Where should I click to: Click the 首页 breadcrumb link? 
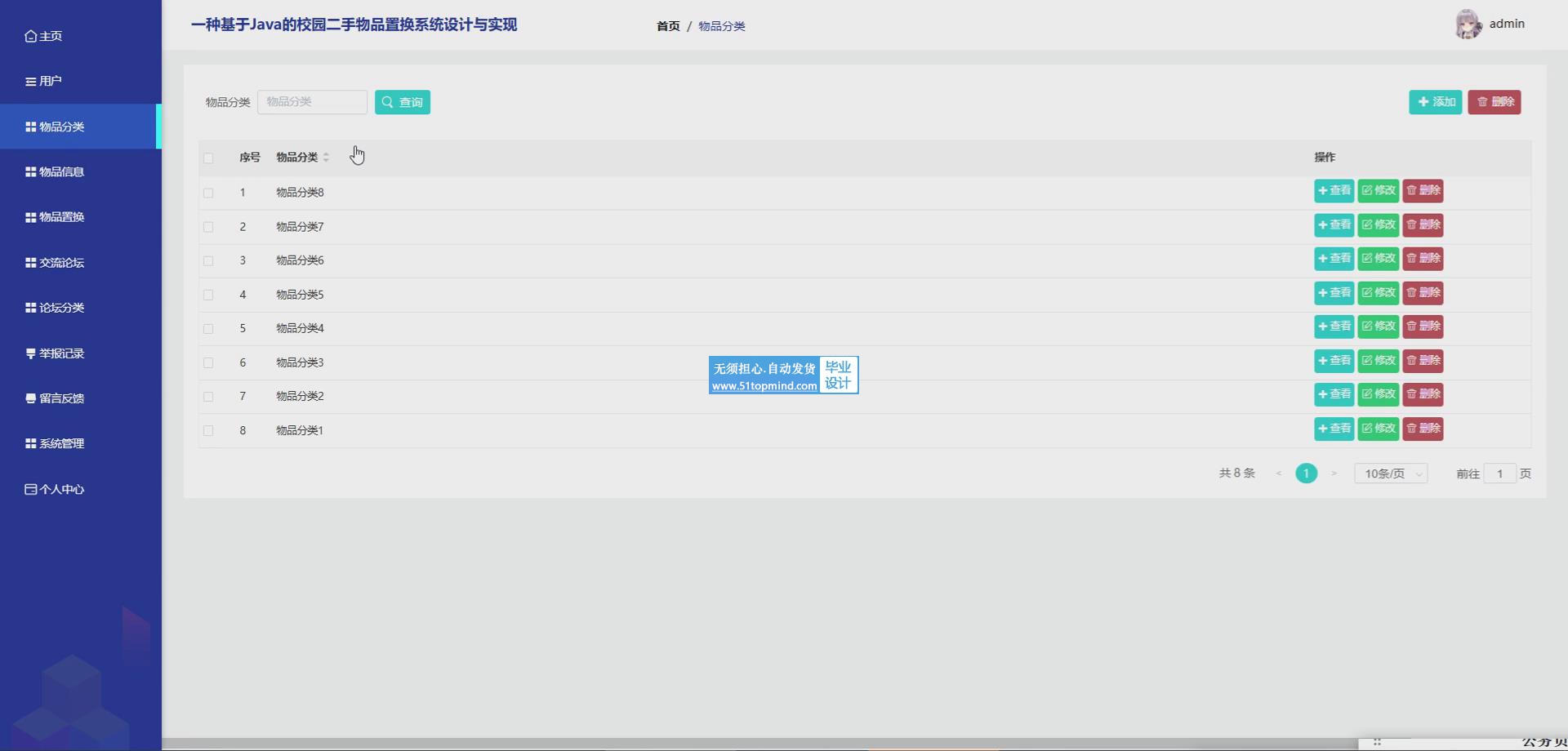coord(667,26)
